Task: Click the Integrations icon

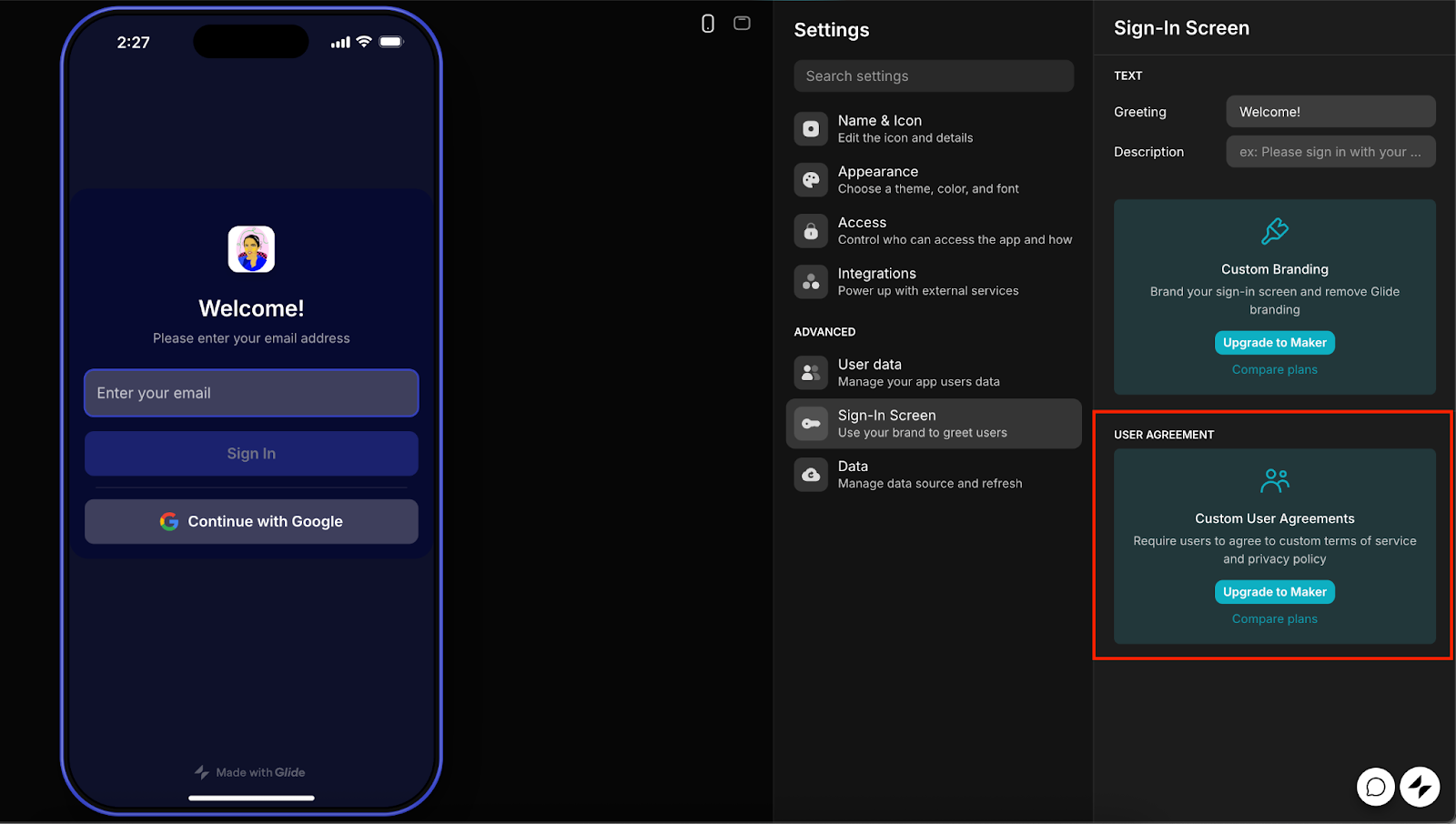Action: [x=811, y=282]
